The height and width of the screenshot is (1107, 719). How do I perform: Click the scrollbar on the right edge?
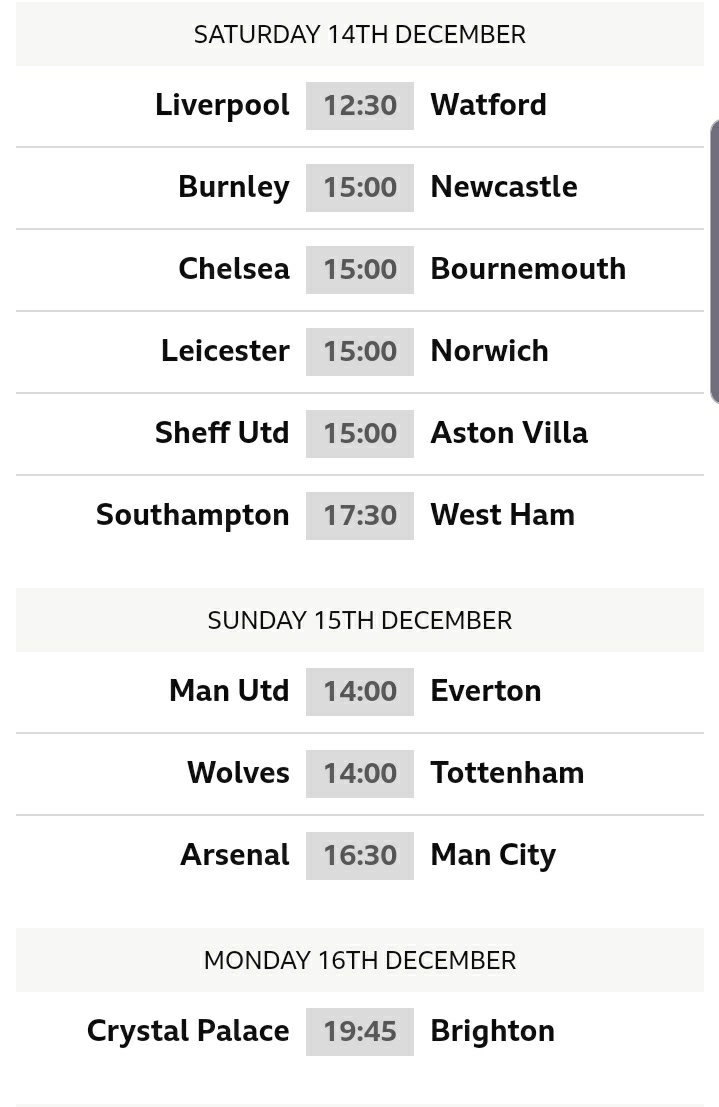714,262
